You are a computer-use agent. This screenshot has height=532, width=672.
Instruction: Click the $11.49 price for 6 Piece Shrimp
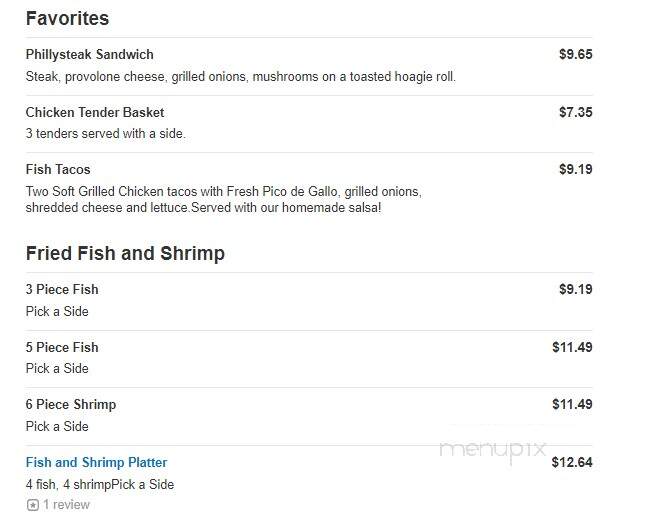pos(572,404)
